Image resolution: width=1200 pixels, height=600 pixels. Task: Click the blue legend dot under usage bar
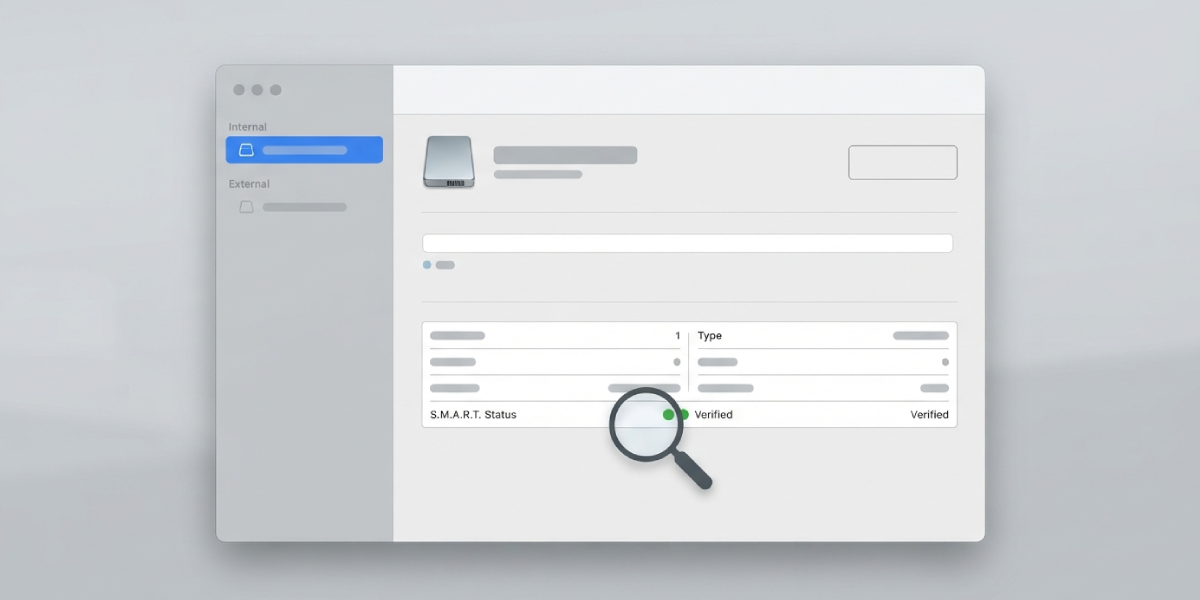(427, 265)
